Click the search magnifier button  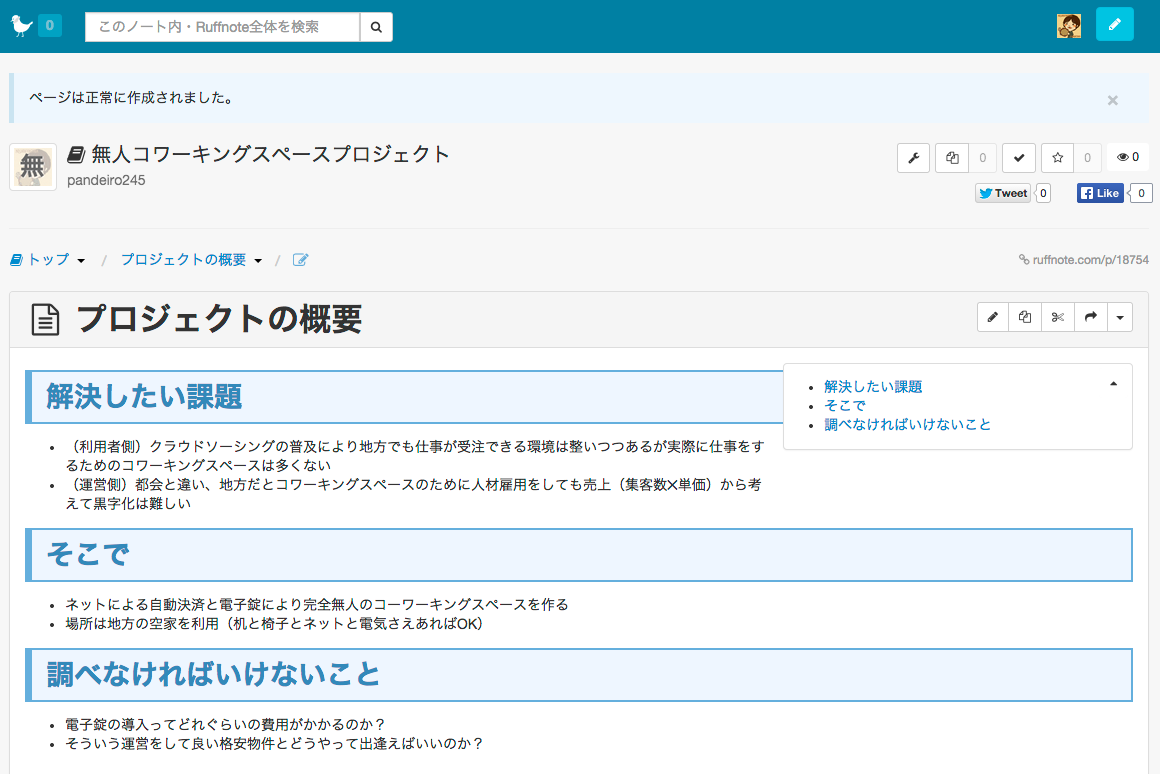tap(376, 27)
